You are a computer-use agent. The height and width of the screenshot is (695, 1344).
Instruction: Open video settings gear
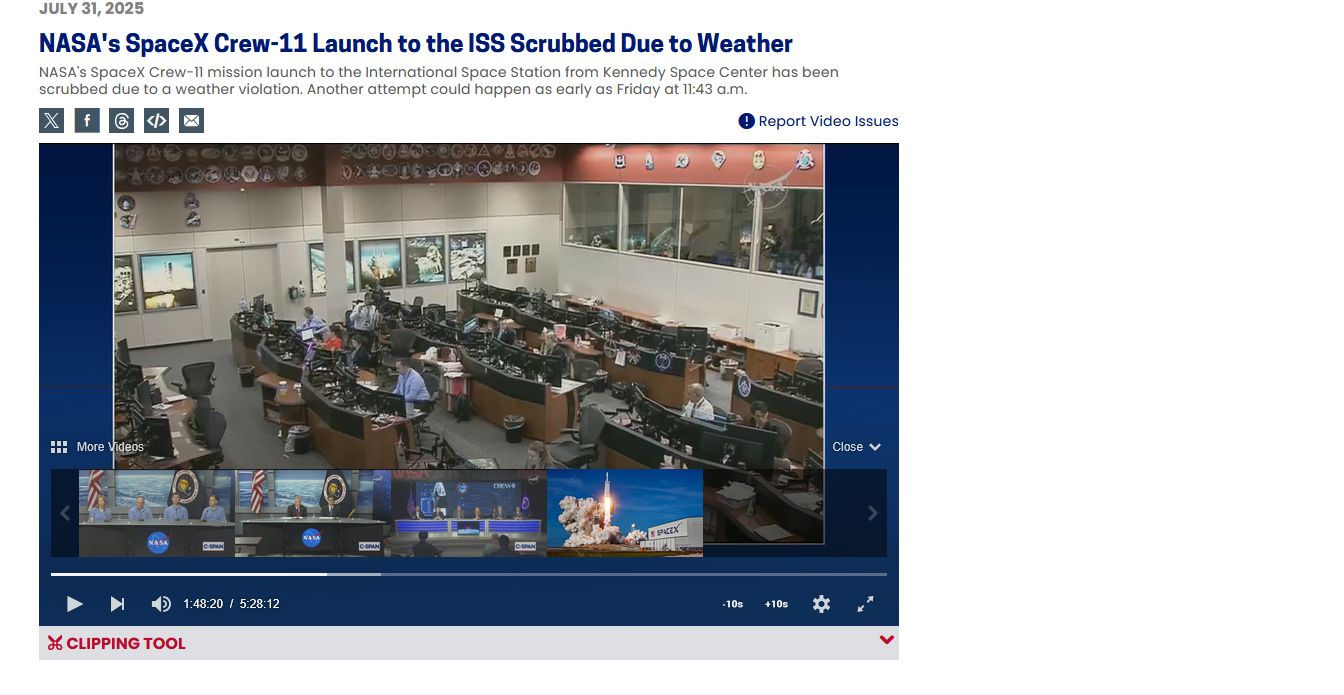tap(821, 604)
